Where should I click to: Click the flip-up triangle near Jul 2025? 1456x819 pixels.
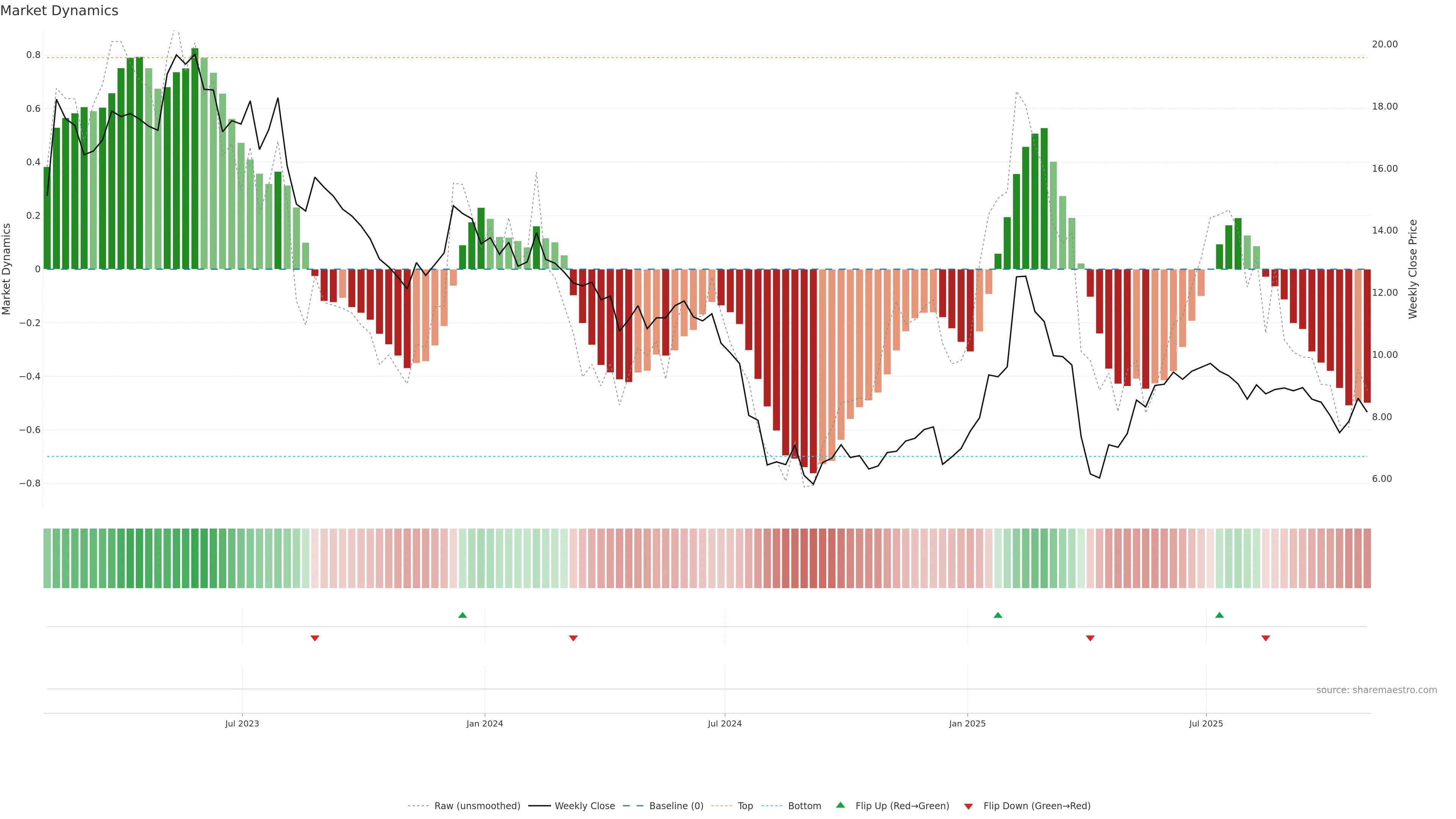point(1219,615)
